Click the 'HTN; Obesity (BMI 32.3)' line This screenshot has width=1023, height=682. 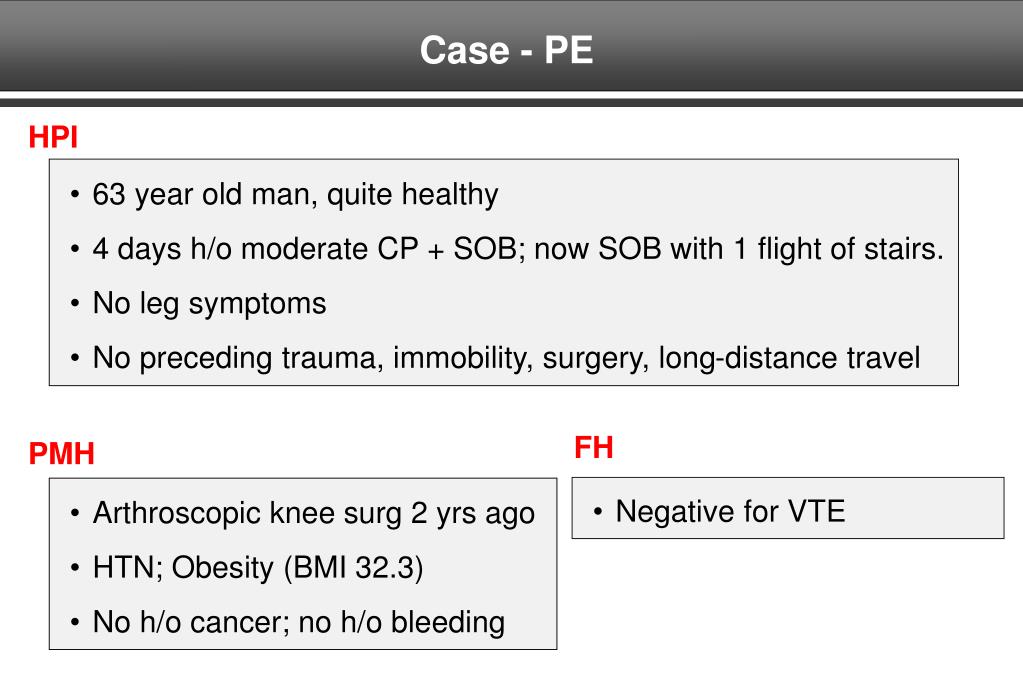point(258,568)
